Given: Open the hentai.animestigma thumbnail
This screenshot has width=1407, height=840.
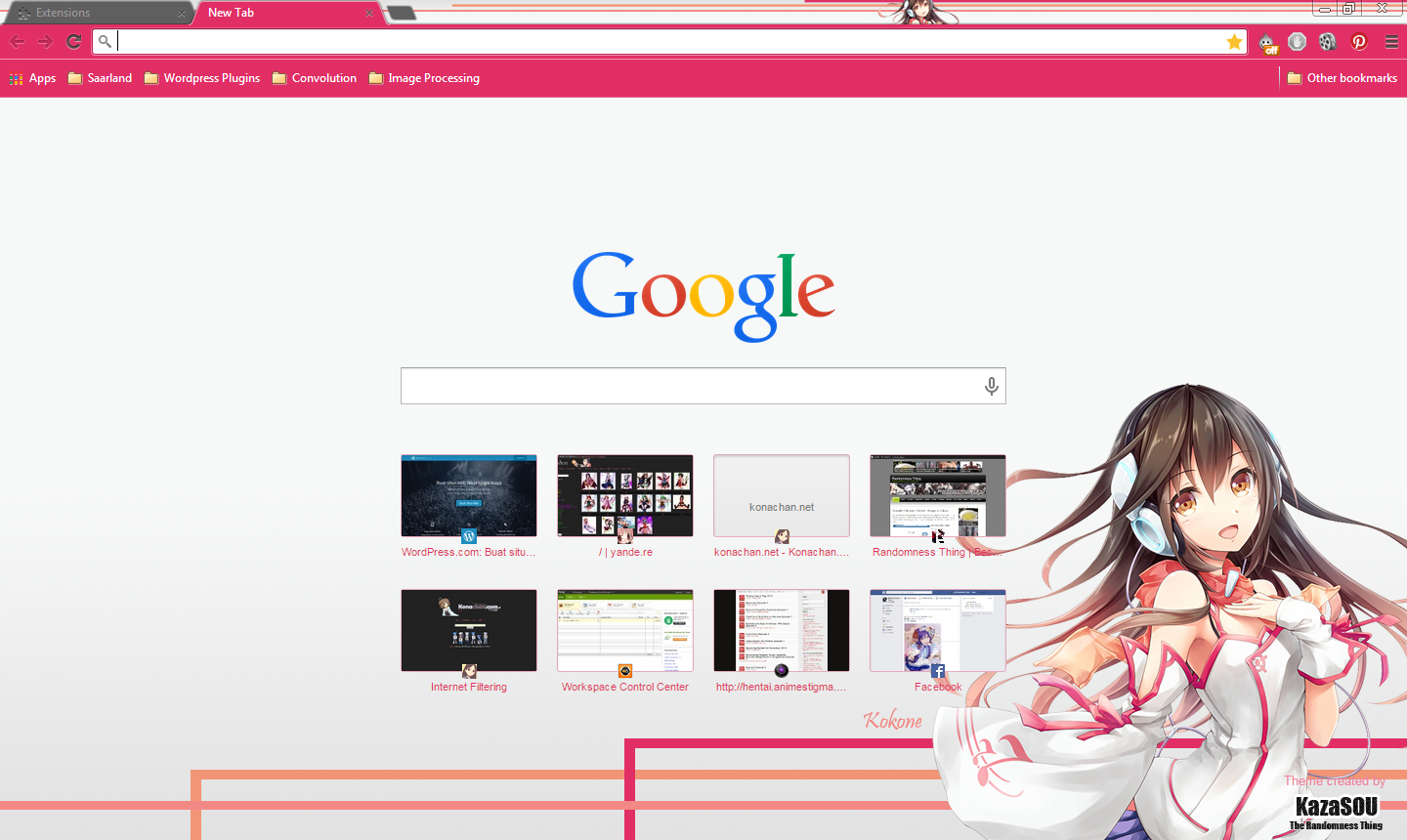Looking at the screenshot, I should [782, 630].
